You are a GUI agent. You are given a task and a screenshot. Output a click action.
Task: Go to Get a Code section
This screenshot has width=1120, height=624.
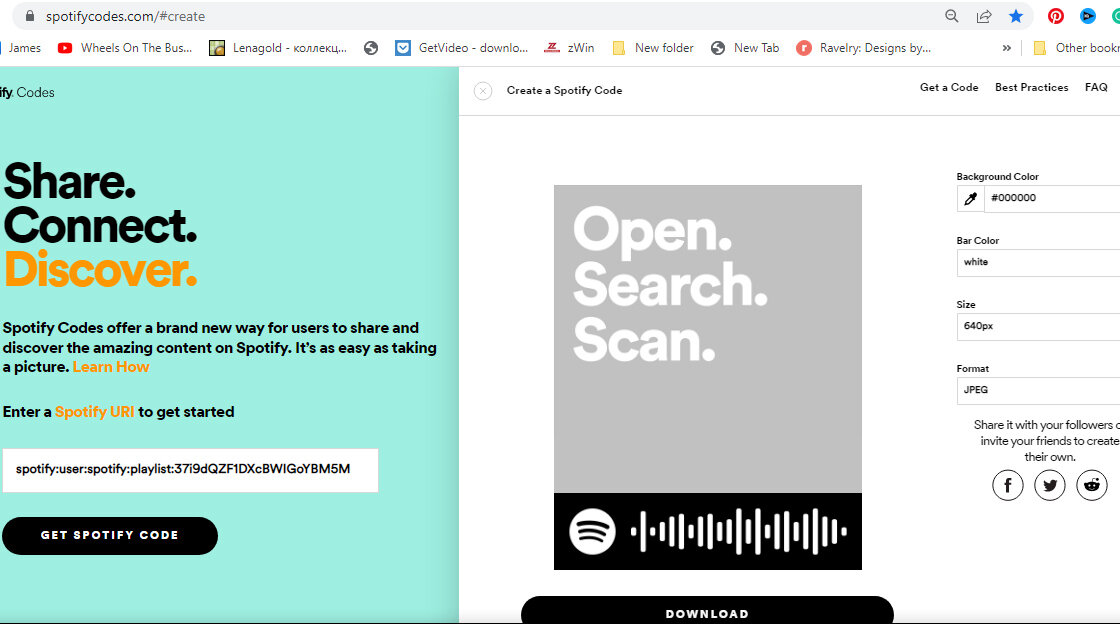[949, 87]
